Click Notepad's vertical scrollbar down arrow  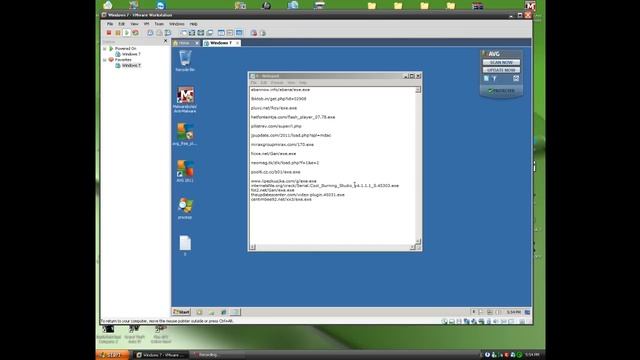(x=418, y=241)
